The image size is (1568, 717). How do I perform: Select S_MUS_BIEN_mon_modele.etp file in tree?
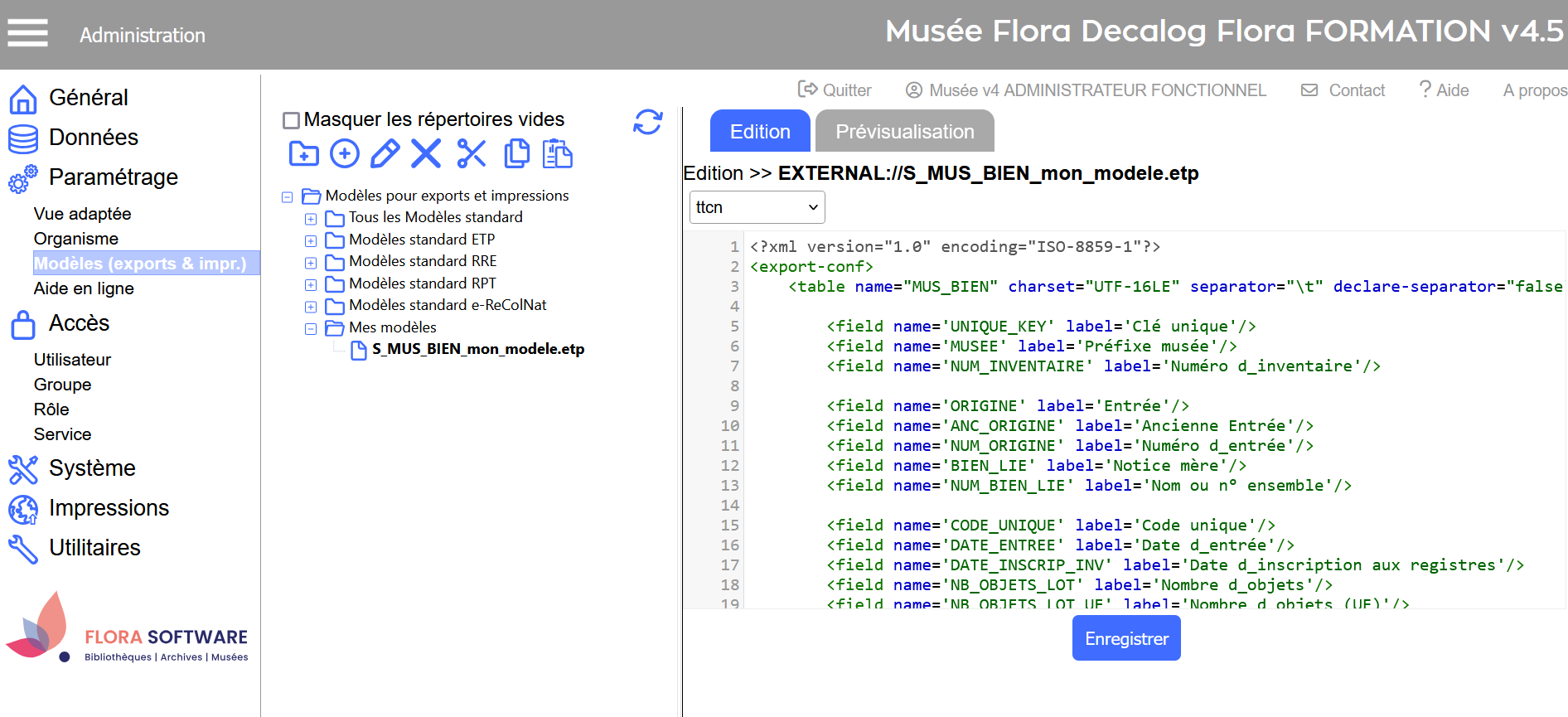(x=477, y=349)
